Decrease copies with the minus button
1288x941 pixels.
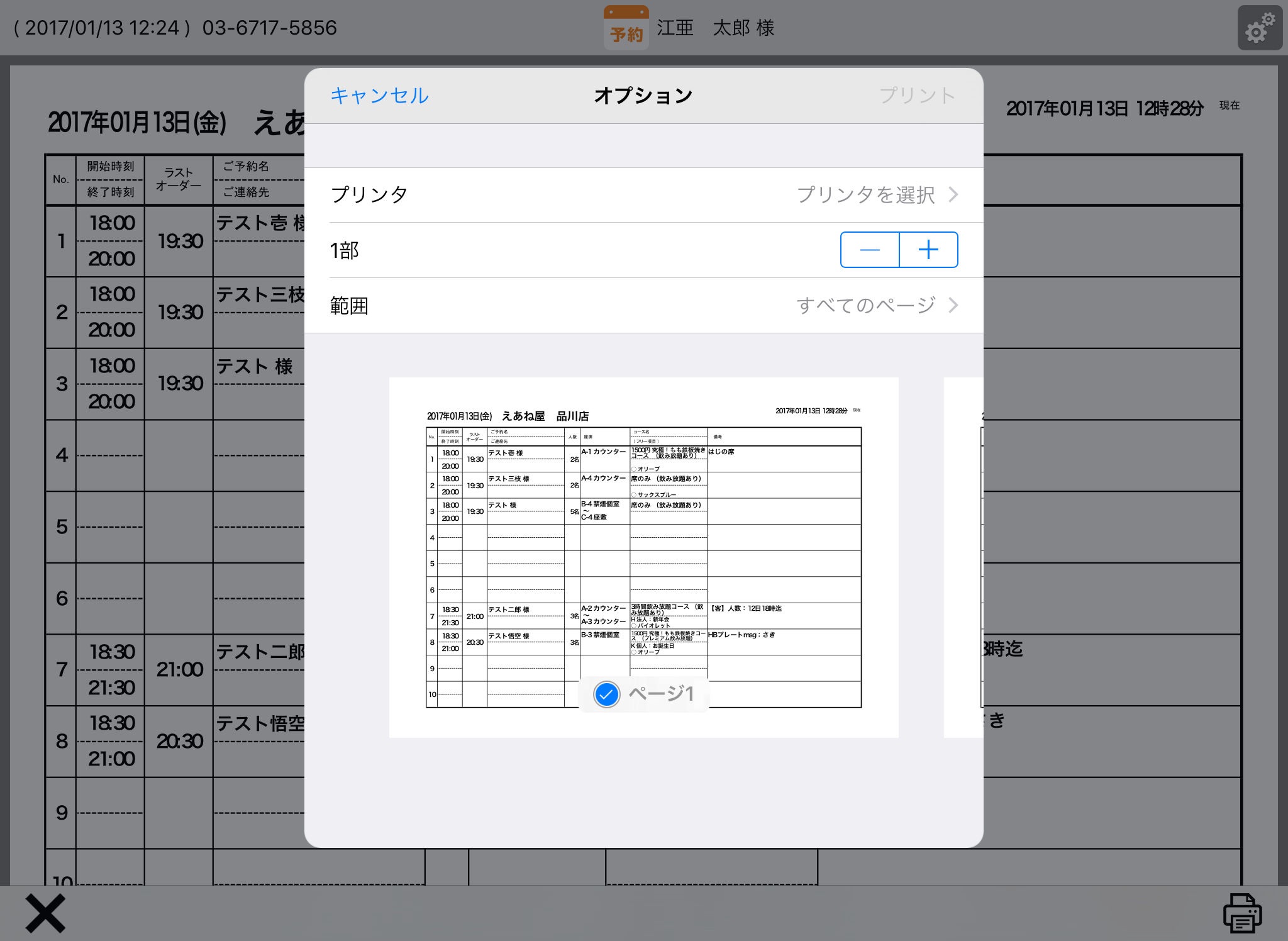[x=870, y=250]
